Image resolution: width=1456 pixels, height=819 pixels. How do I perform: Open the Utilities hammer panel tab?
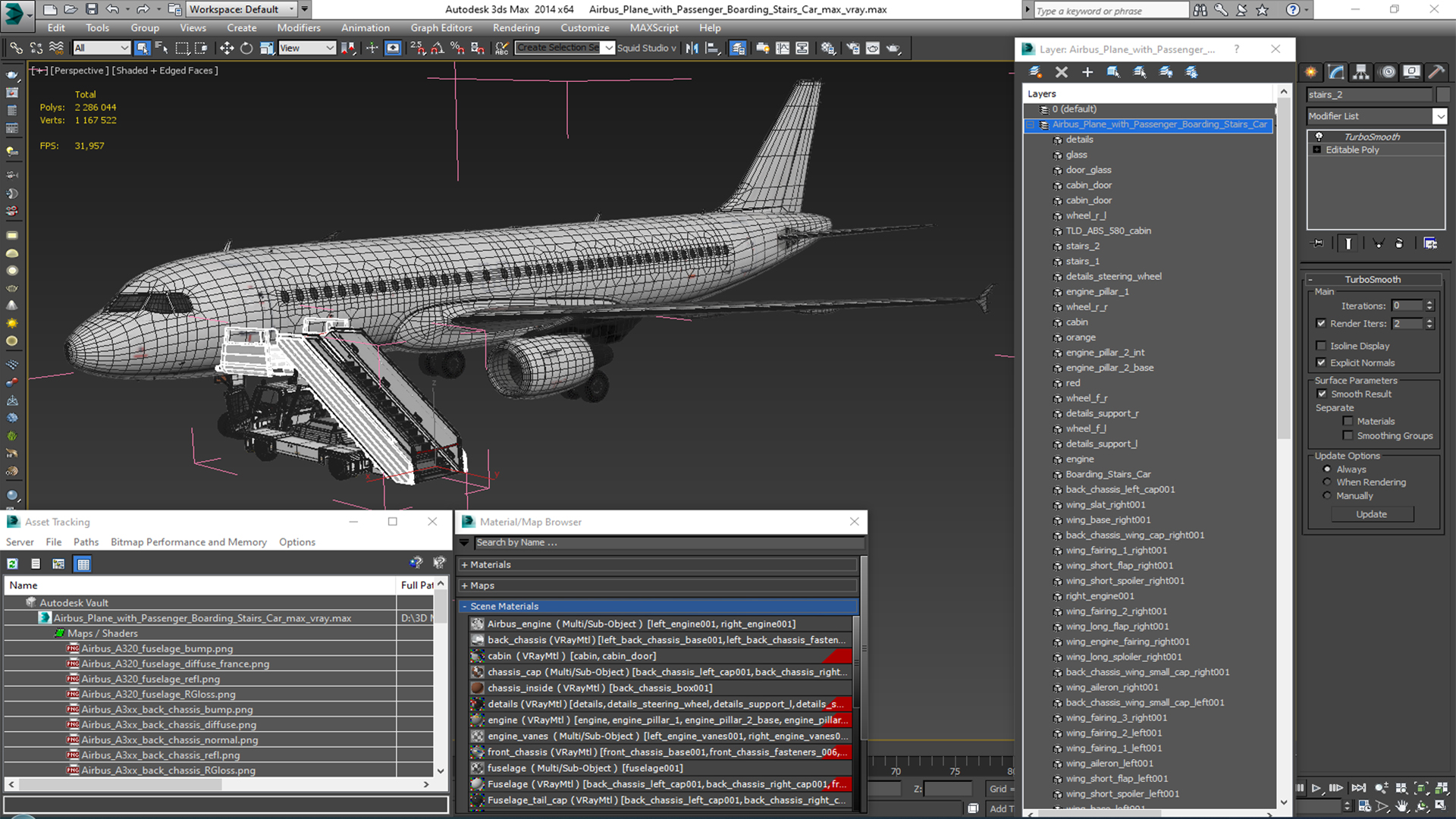[1436, 72]
